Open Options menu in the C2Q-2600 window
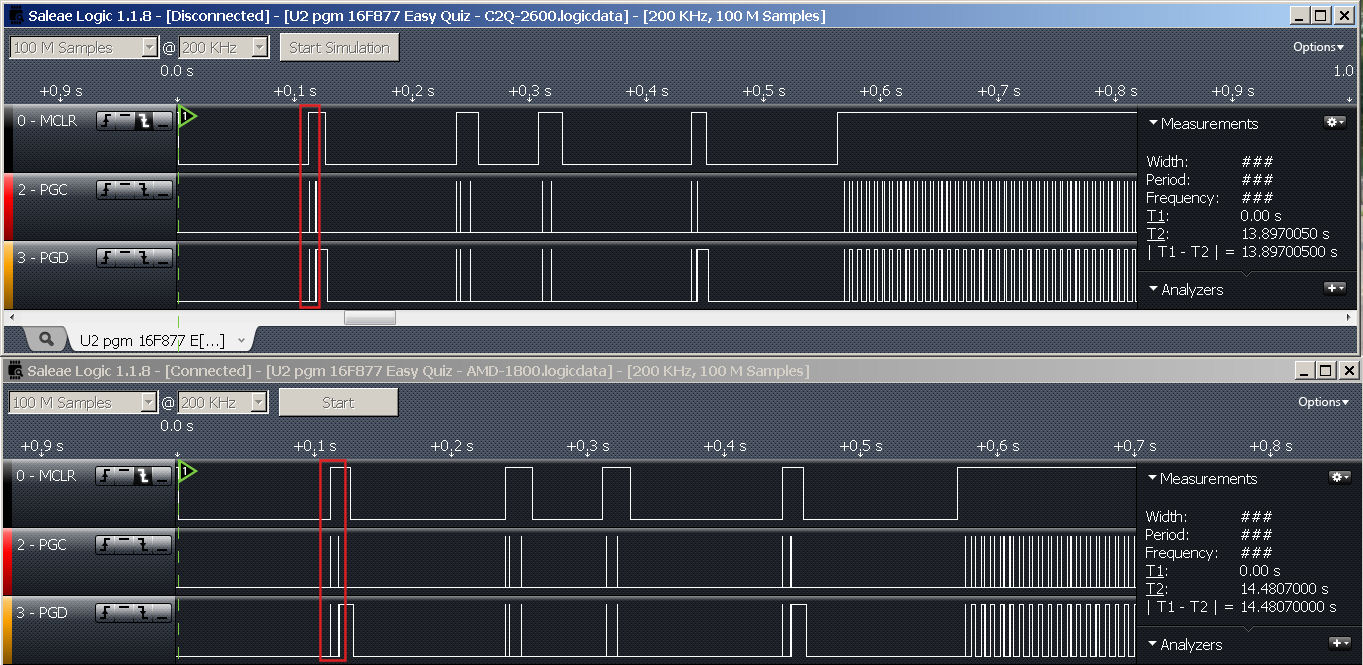Viewport: 1363px width, 665px height. point(1319,47)
